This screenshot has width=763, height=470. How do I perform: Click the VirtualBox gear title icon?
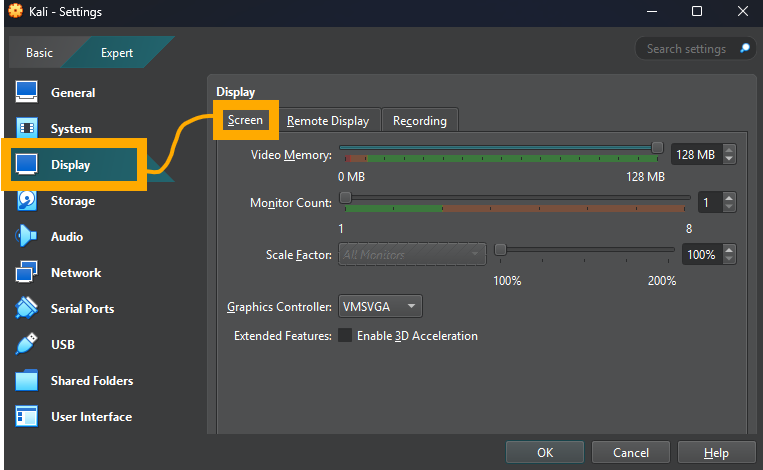click(x=15, y=11)
